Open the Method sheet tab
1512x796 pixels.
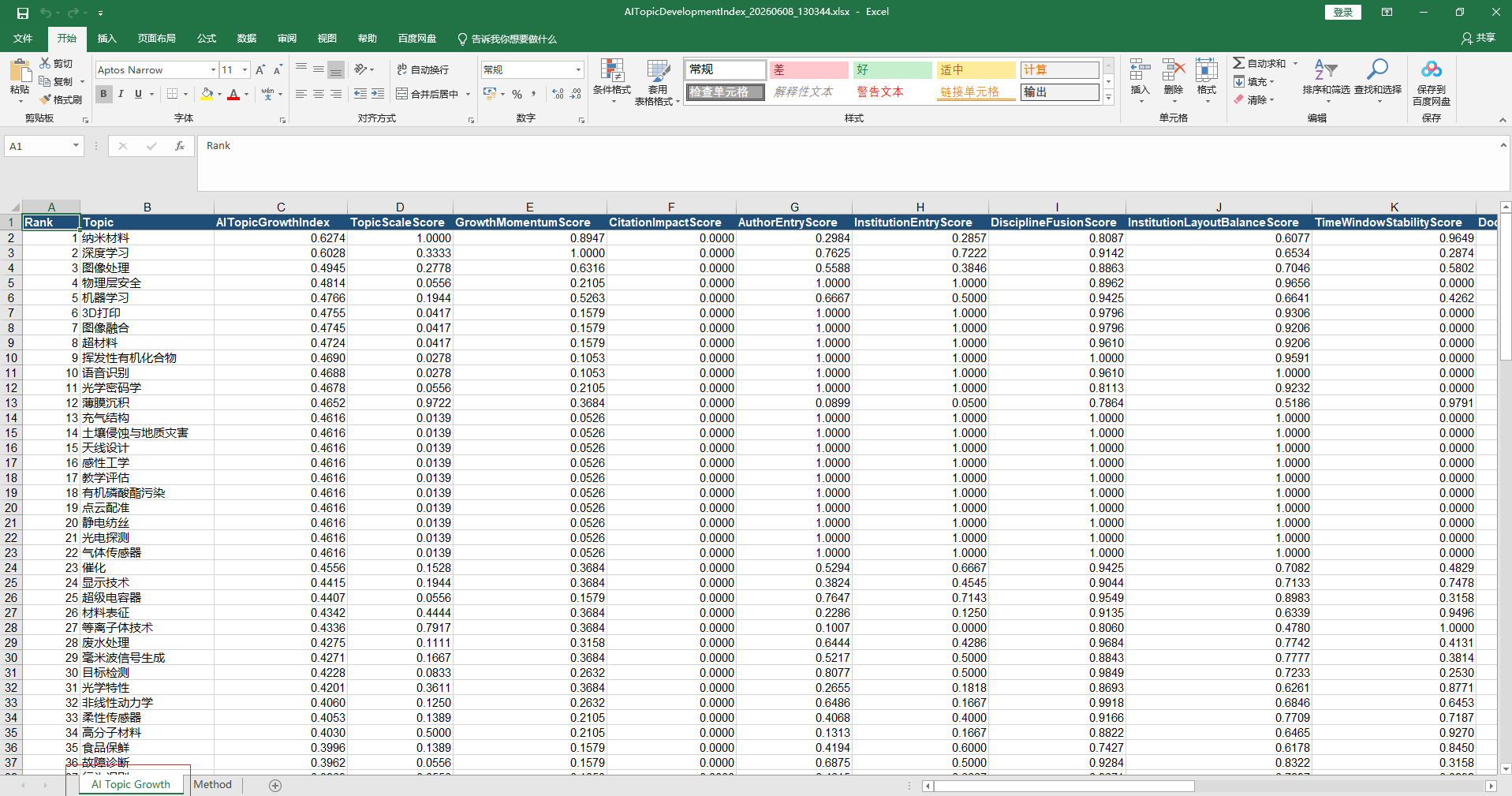pos(212,785)
